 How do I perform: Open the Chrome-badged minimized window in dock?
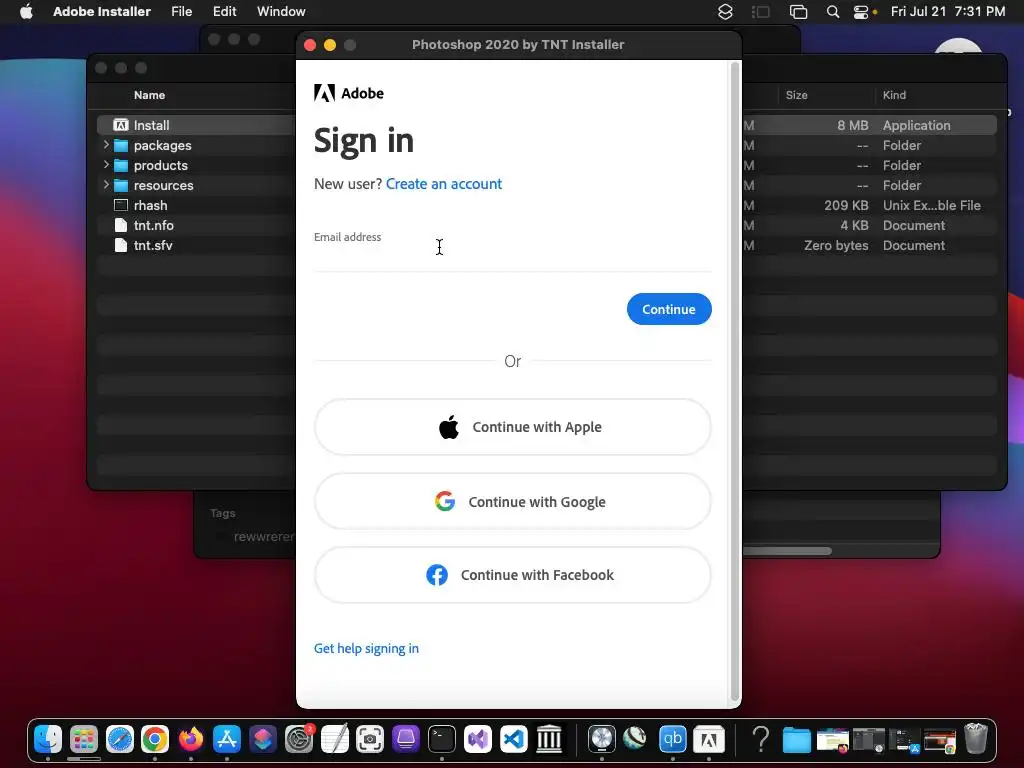click(x=939, y=739)
